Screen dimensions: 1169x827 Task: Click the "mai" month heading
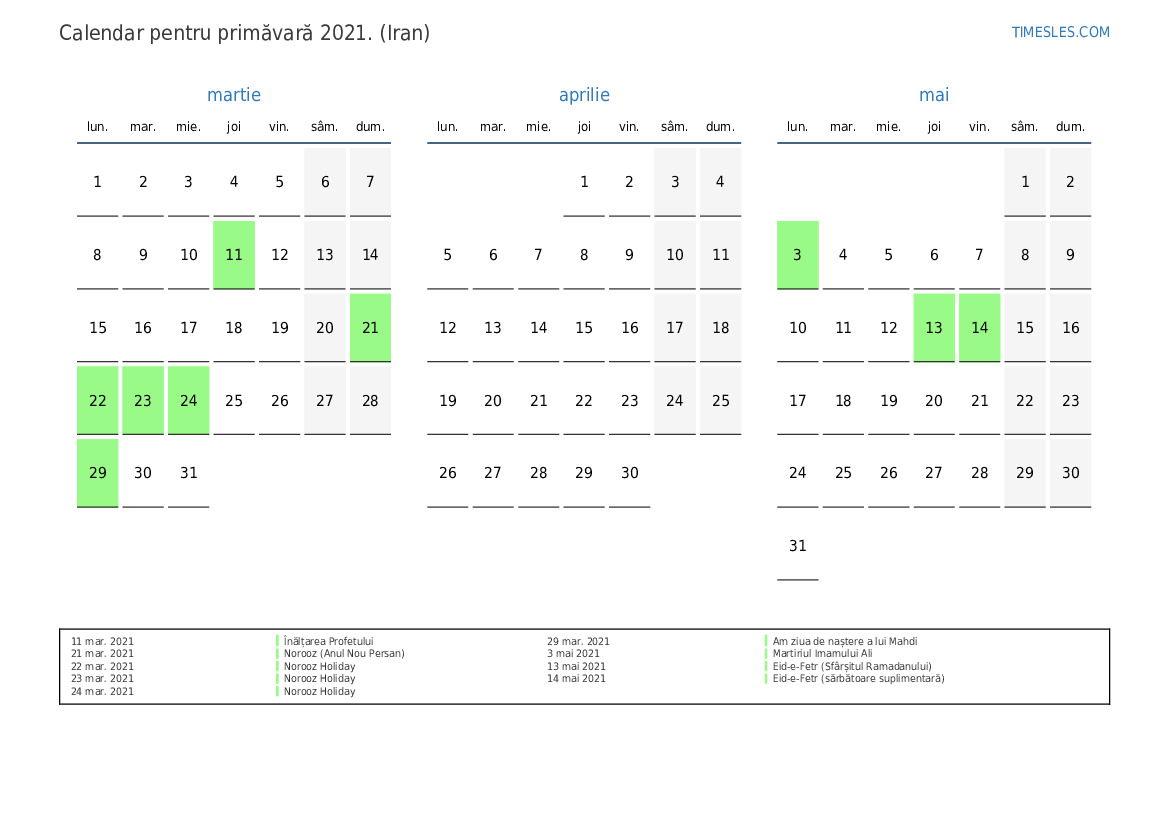point(934,95)
